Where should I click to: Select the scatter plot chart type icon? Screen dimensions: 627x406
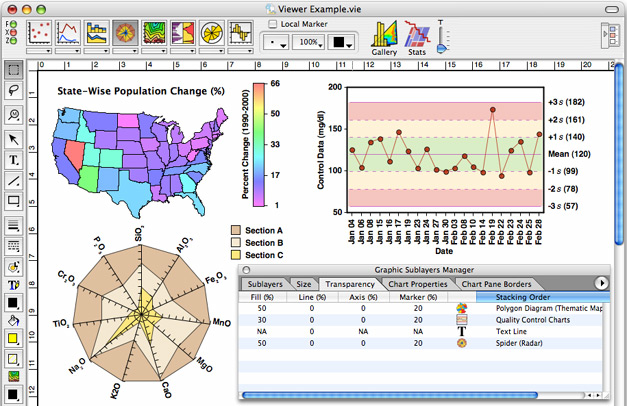pyautogui.click(x=39, y=33)
